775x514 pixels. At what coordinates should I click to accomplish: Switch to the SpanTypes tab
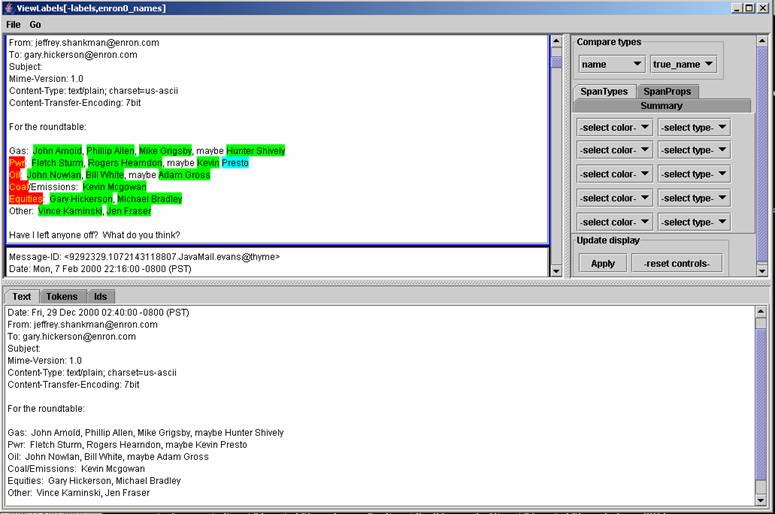pyautogui.click(x=606, y=92)
